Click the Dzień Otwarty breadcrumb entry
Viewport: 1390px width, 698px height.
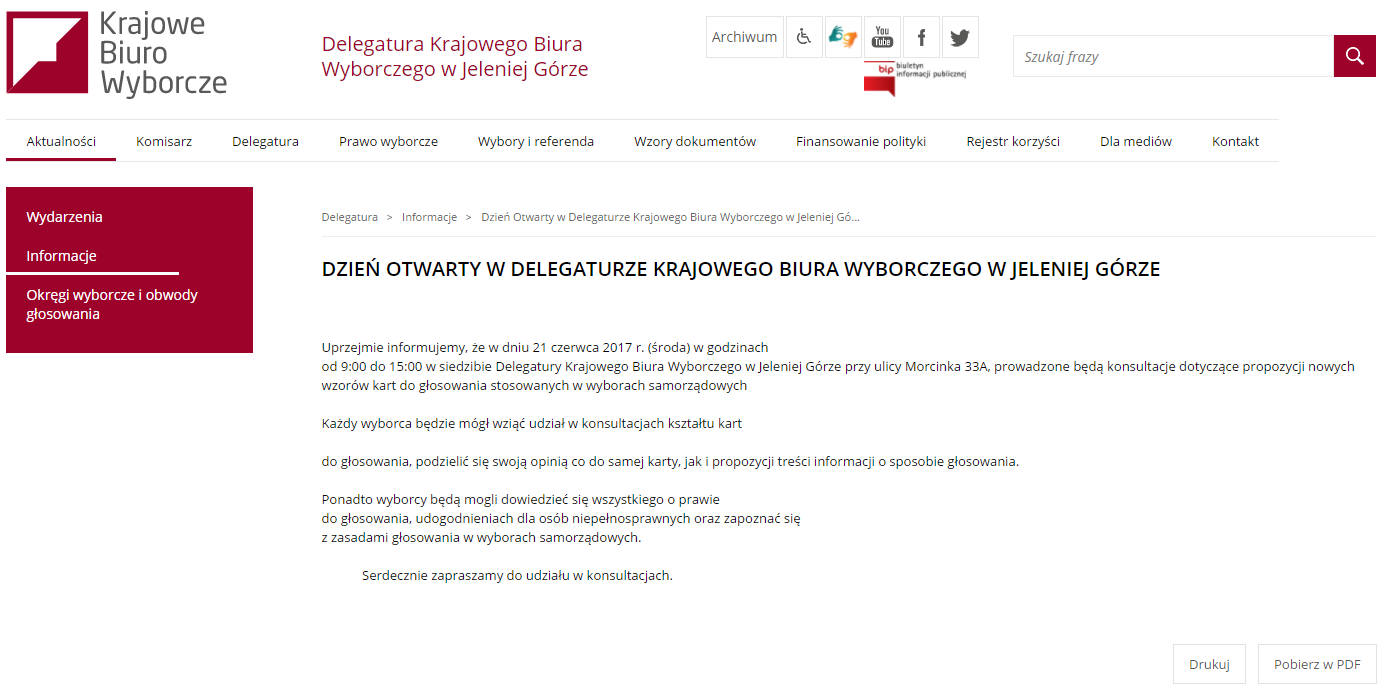coord(670,217)
